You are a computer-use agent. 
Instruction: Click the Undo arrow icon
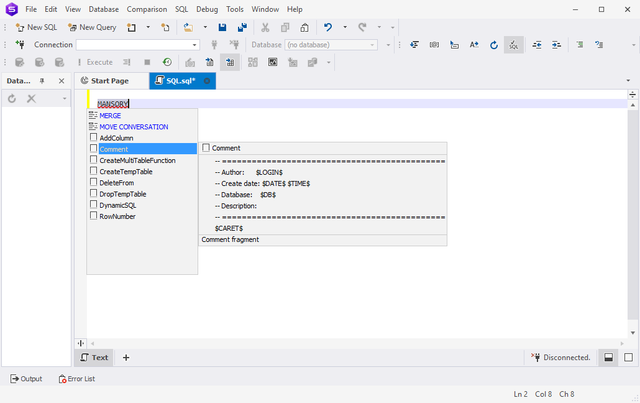[328, 27]
